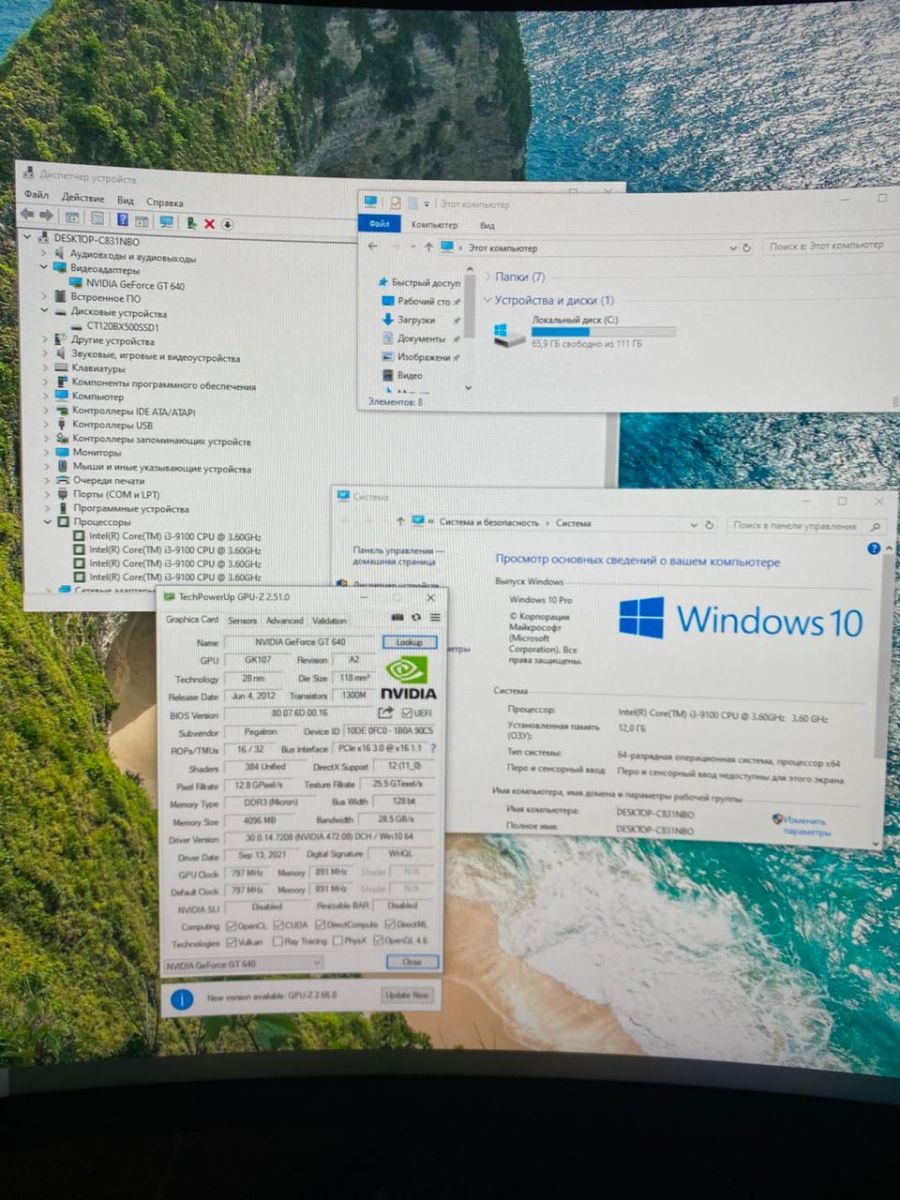Viewport: 900px width, 1200px height.
Task: Click the Explorer up arrow
Action: point(428,247)
